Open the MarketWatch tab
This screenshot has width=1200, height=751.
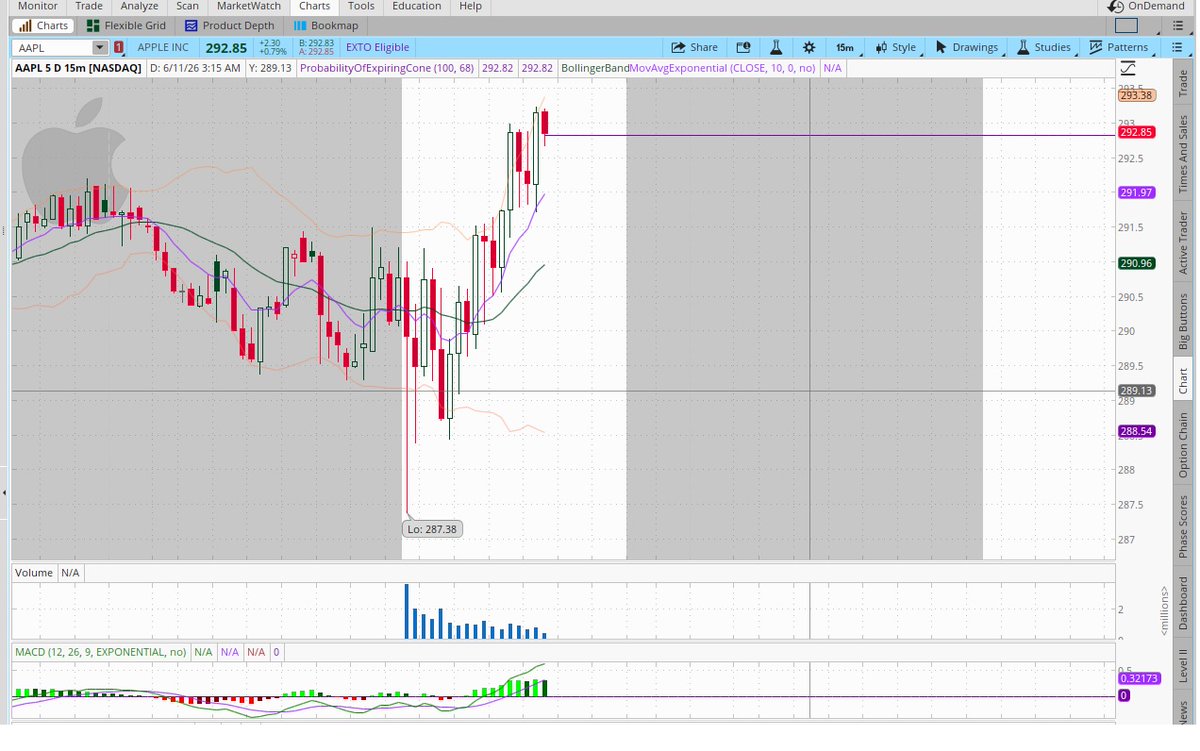(249, 6)
